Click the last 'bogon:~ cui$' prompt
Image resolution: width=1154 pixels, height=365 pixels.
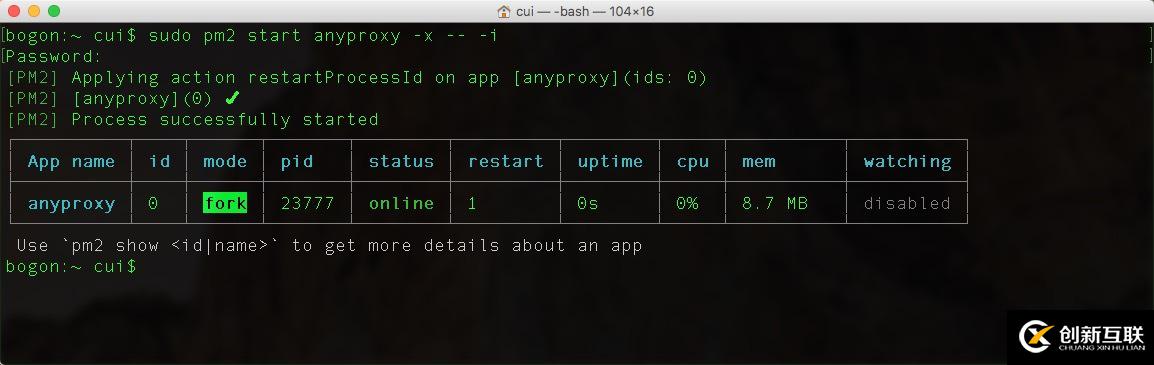point(71,266)
